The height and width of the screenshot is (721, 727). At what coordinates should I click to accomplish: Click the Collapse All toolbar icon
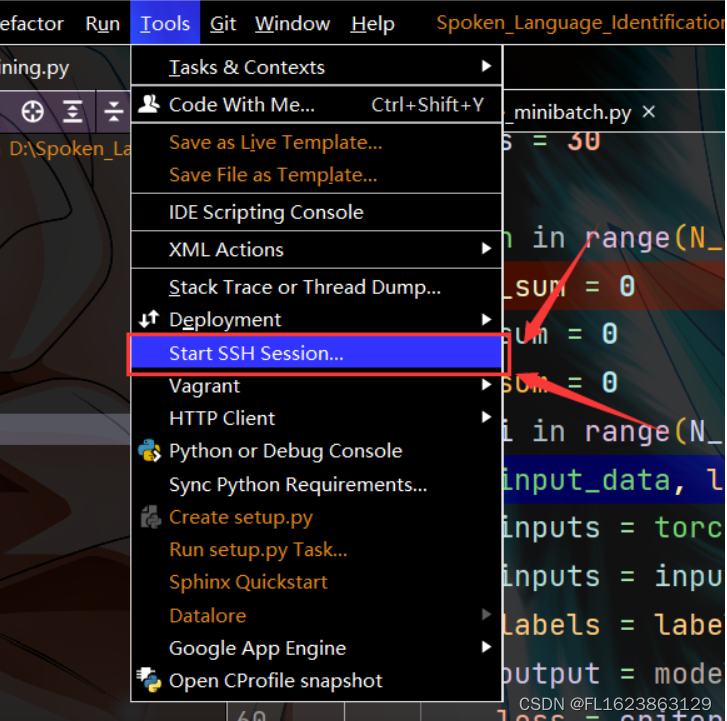113,112
